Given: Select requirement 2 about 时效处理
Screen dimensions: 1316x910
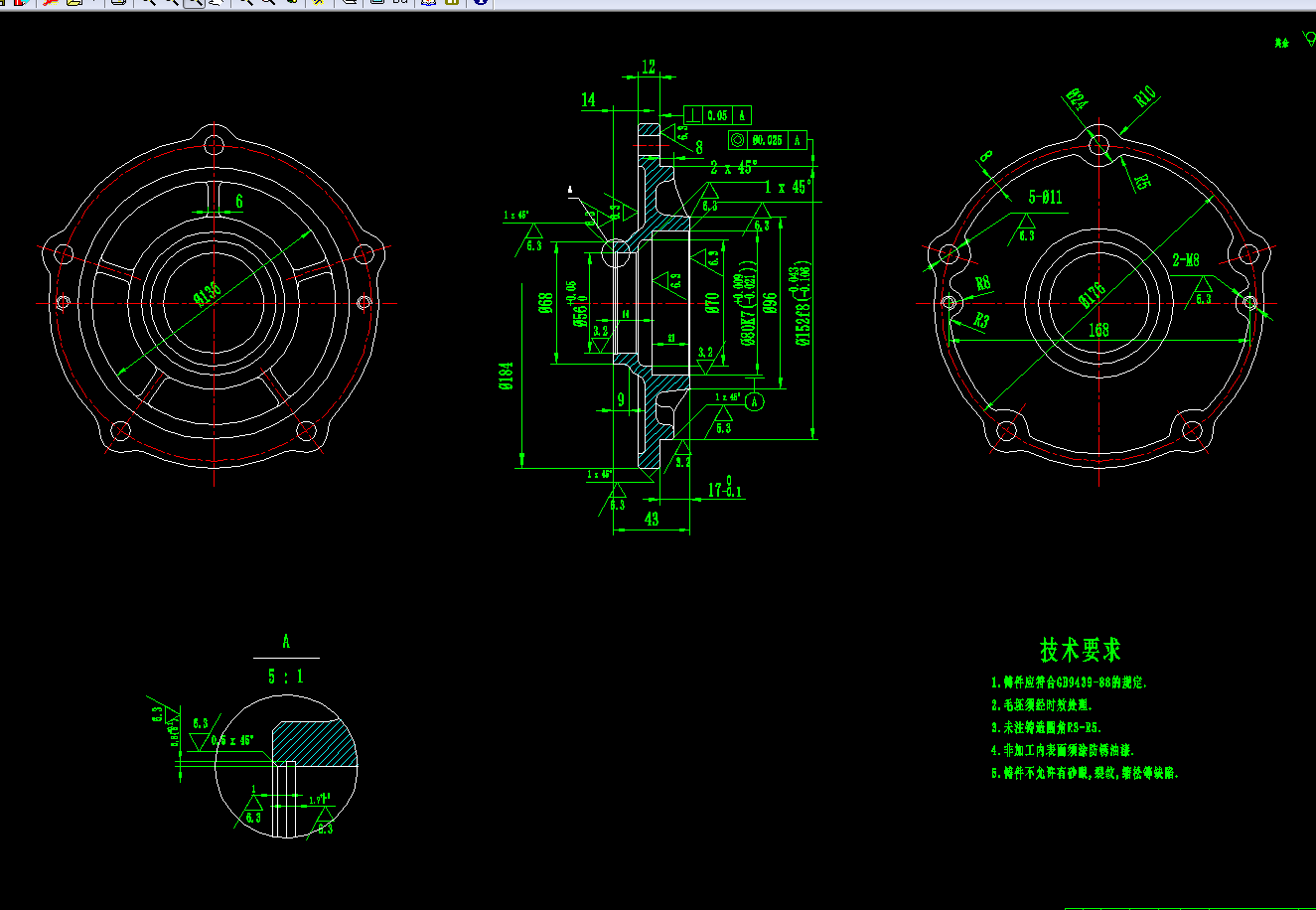Looking at the screenshot, I should click(1042, 705).
